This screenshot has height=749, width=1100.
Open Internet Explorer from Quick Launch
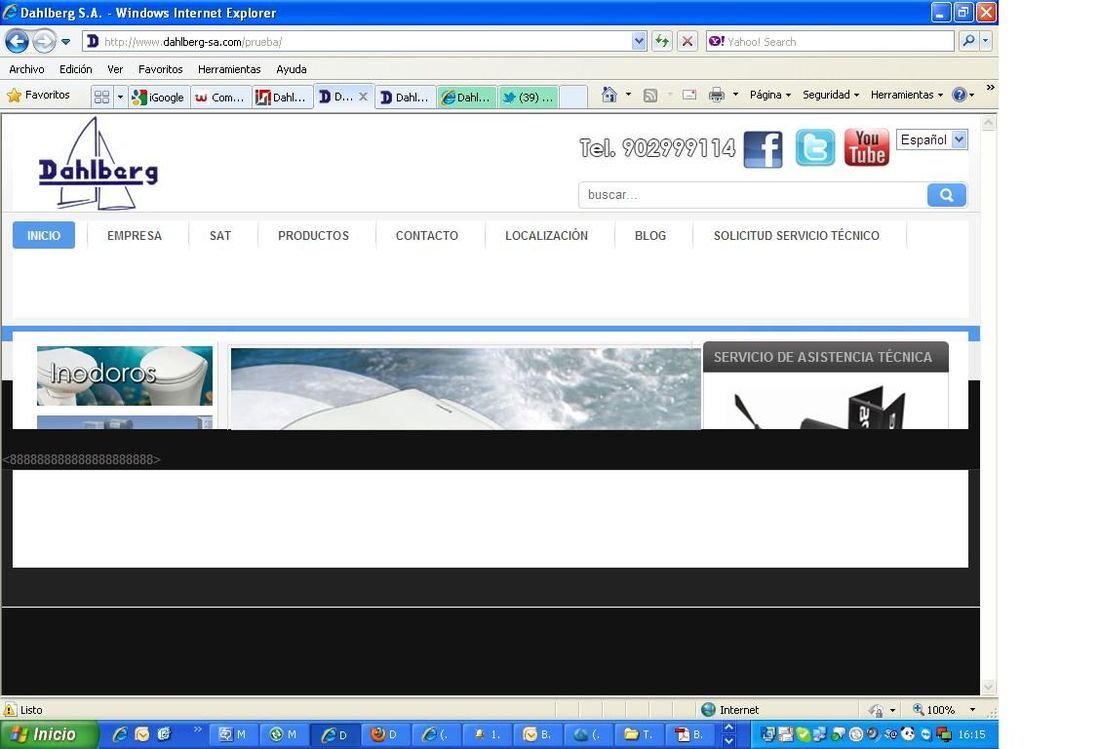(x=120, y=734)
